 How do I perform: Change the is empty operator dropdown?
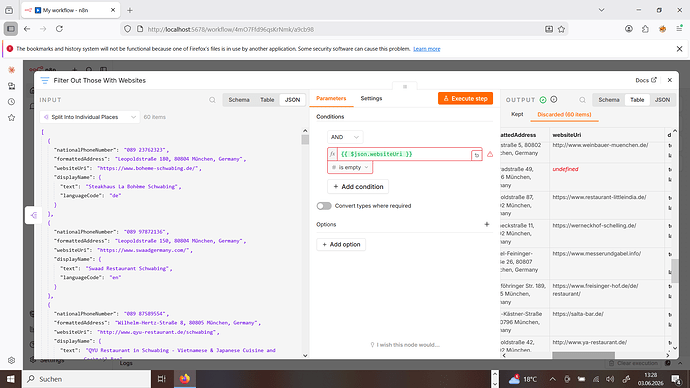(x=350, y=167)
